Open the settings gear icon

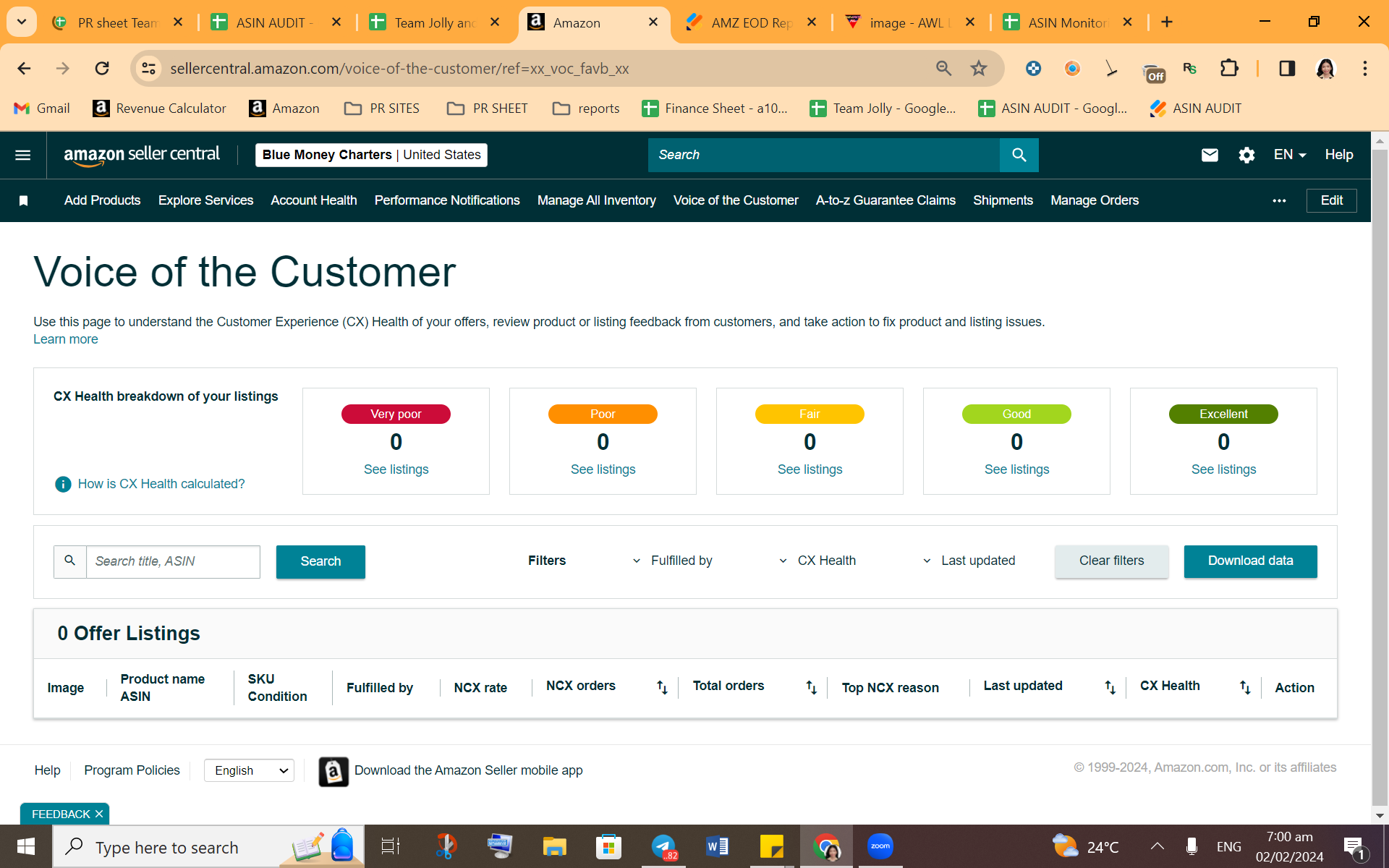point(1246,155)
